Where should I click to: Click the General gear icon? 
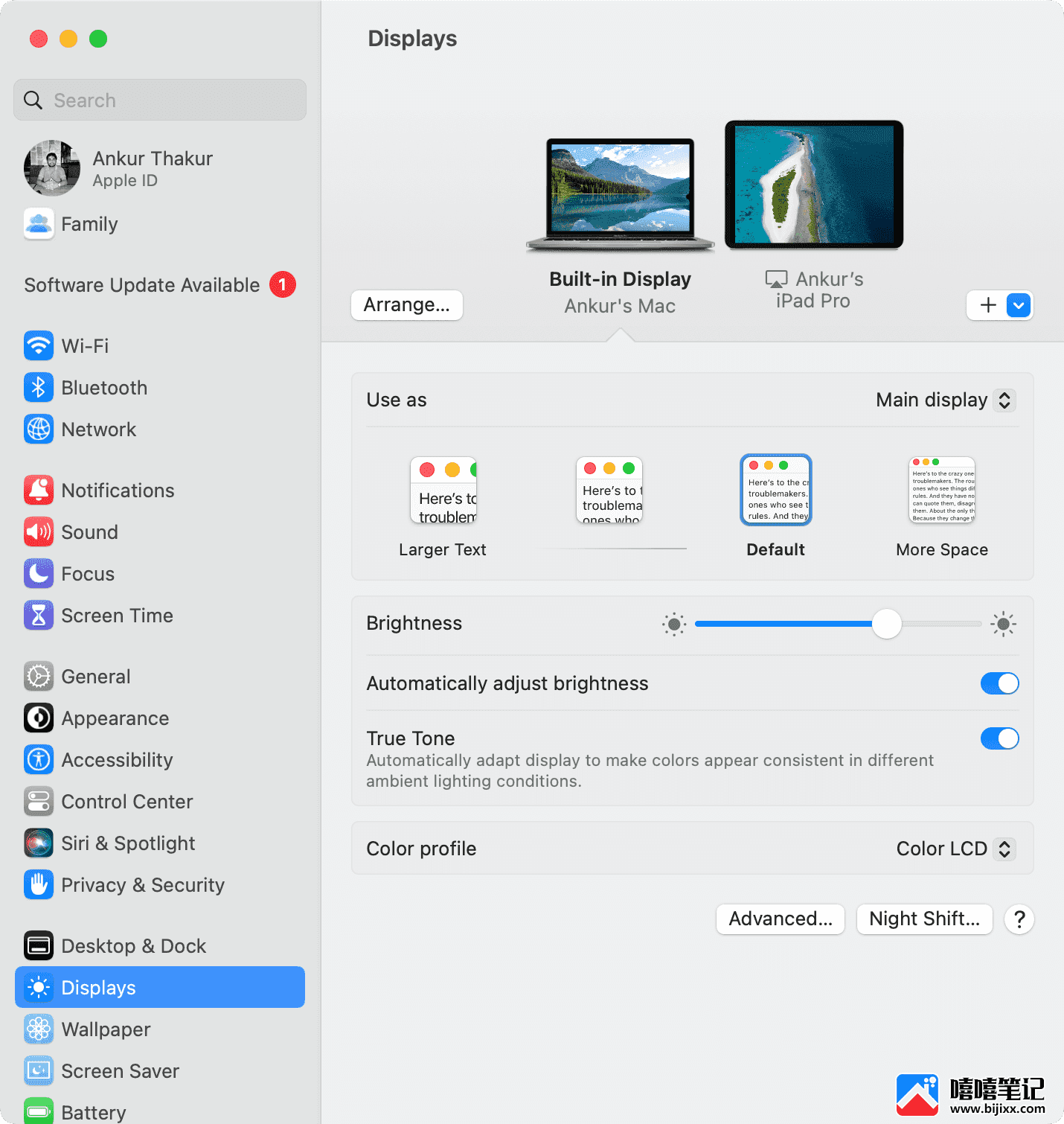[39, 676]
